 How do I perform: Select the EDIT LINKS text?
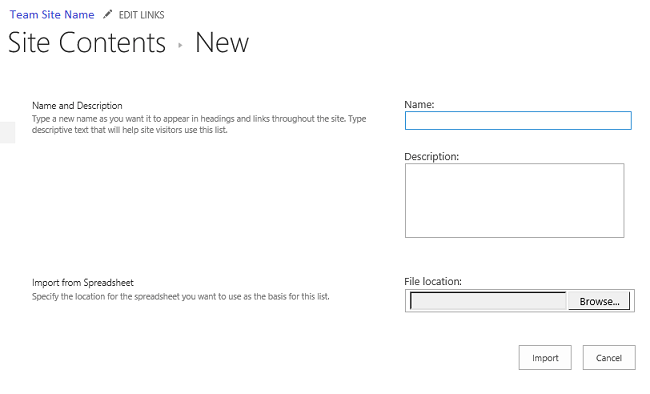pyautogui.click(x=141, y=15)
